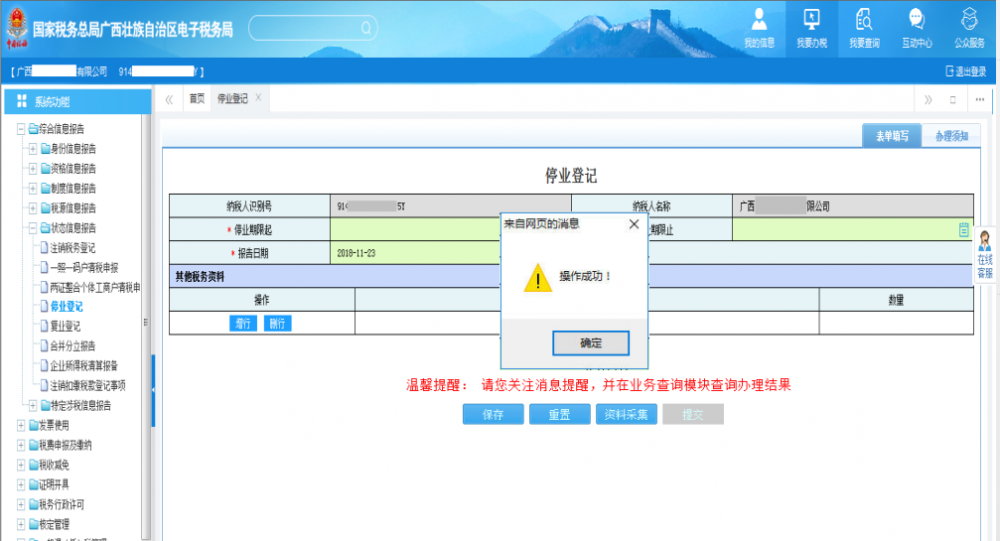
Task: Close the message dialog with X
Action: [633, 225]
